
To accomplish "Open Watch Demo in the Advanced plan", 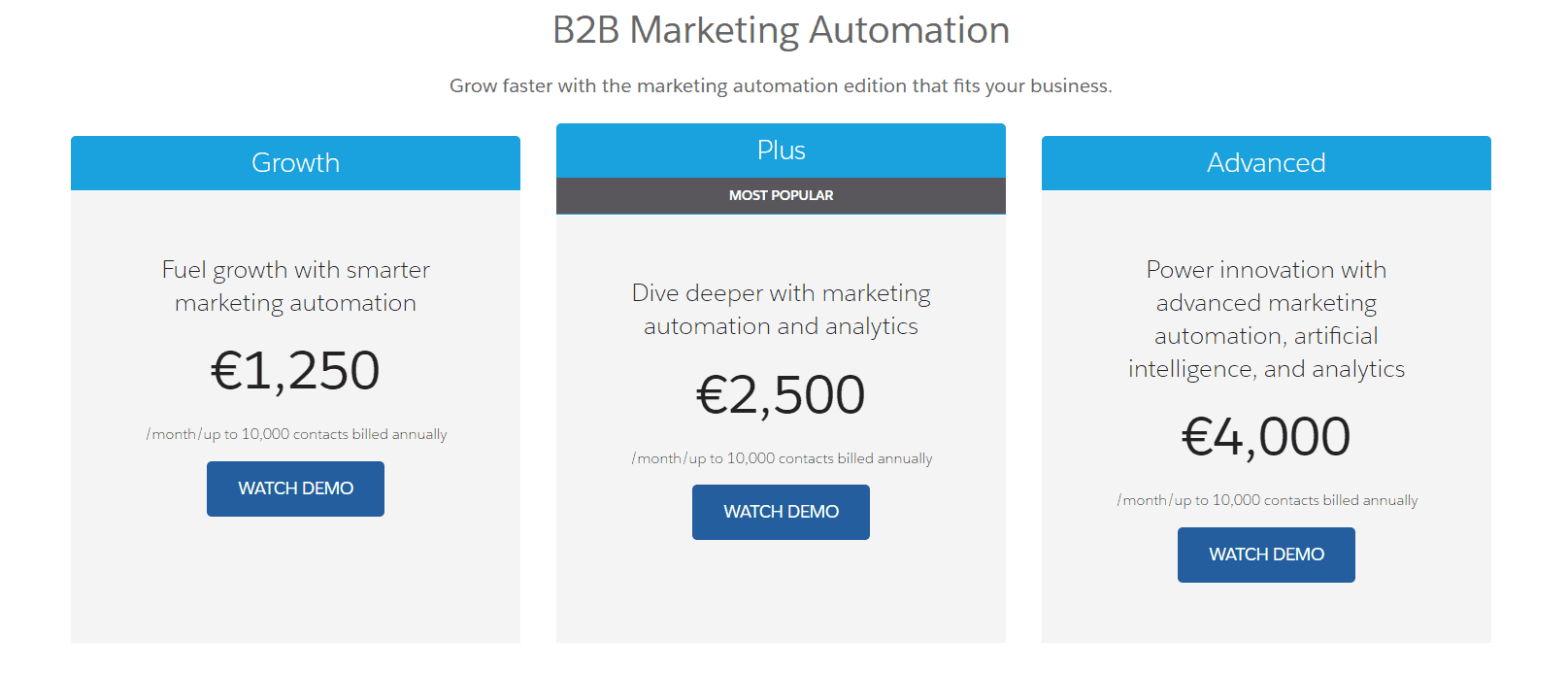I will tap(1266, 555).
